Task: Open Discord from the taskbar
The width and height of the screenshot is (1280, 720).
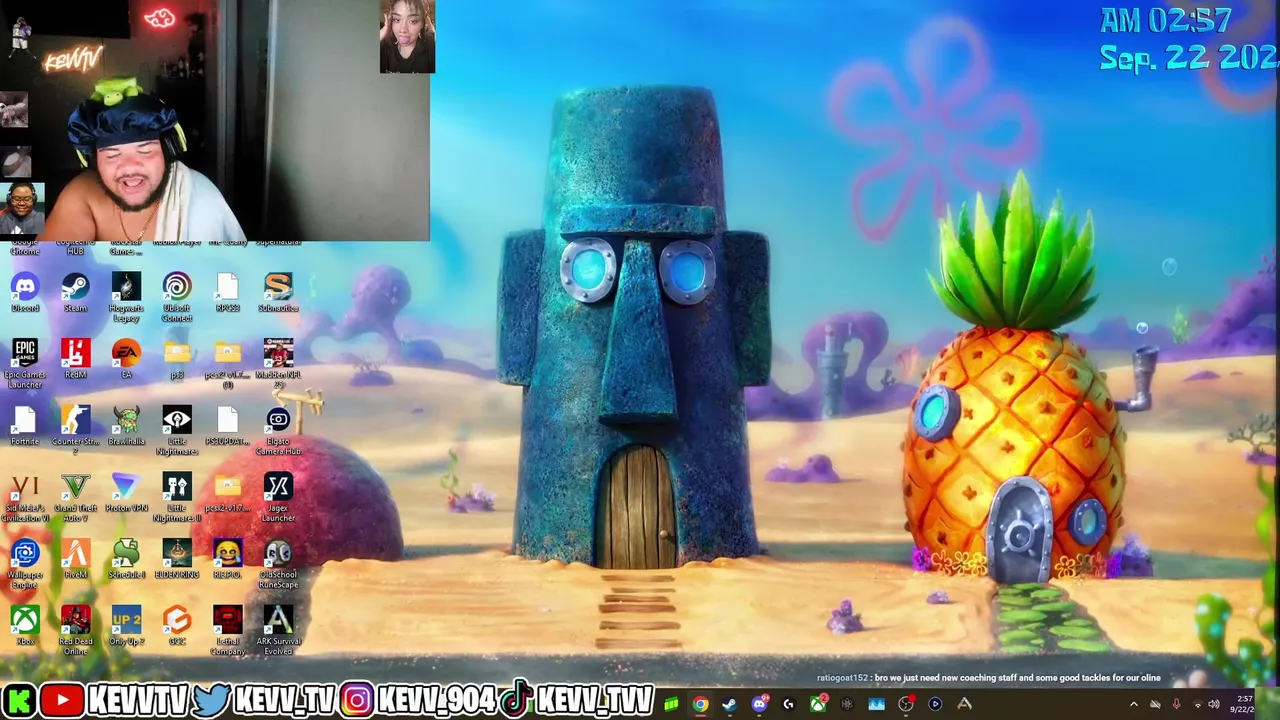Action: (759, 704)
